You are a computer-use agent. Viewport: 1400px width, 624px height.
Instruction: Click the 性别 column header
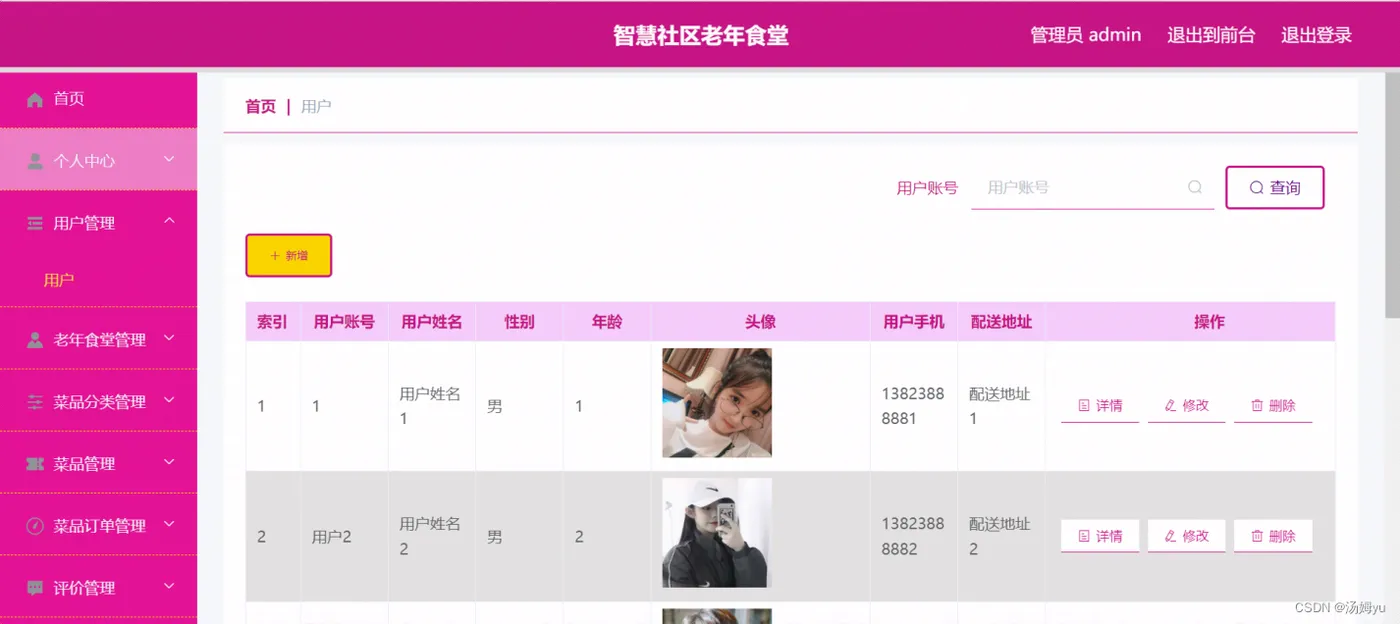pos(519,322)
